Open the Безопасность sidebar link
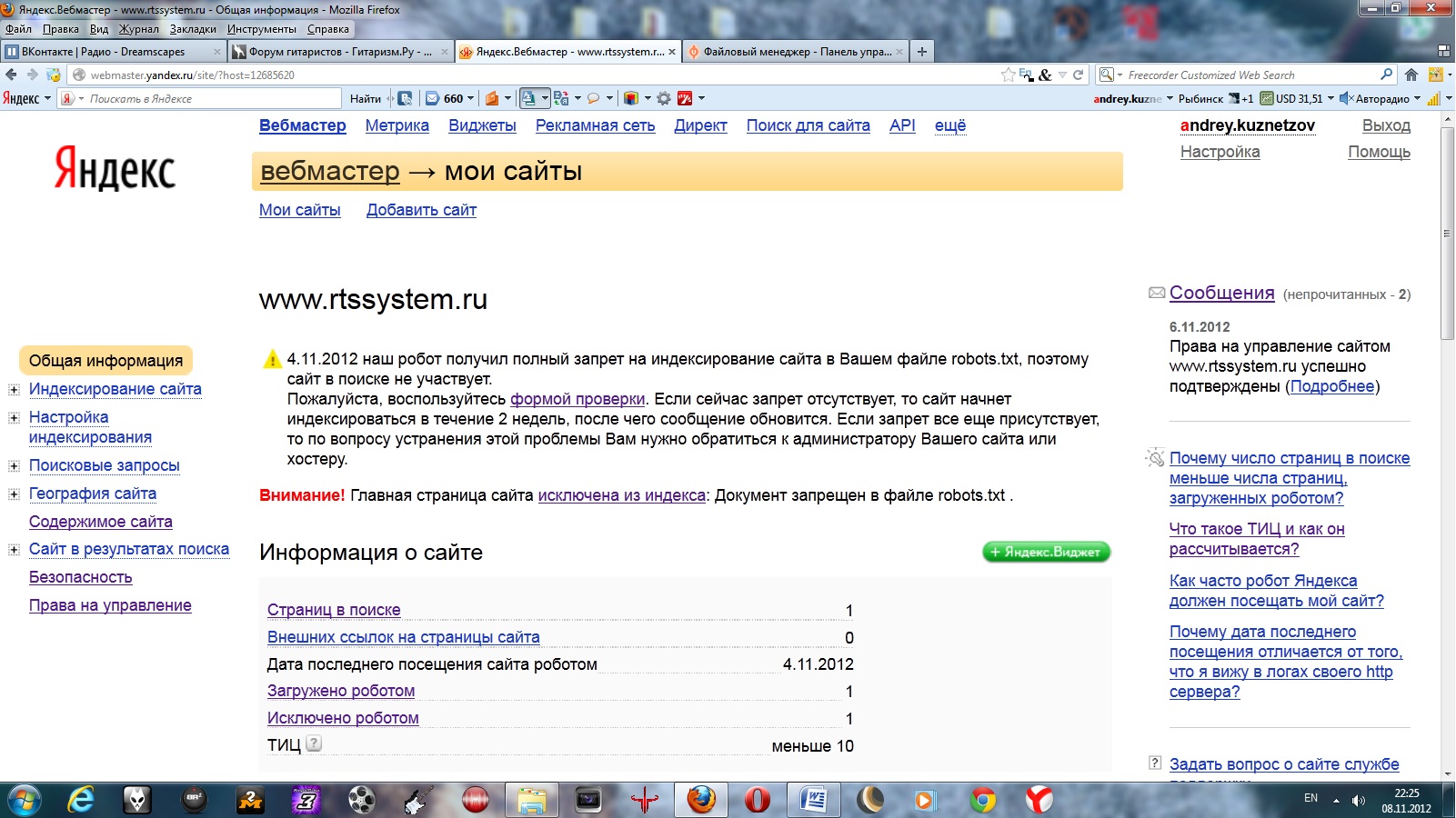 81,577
